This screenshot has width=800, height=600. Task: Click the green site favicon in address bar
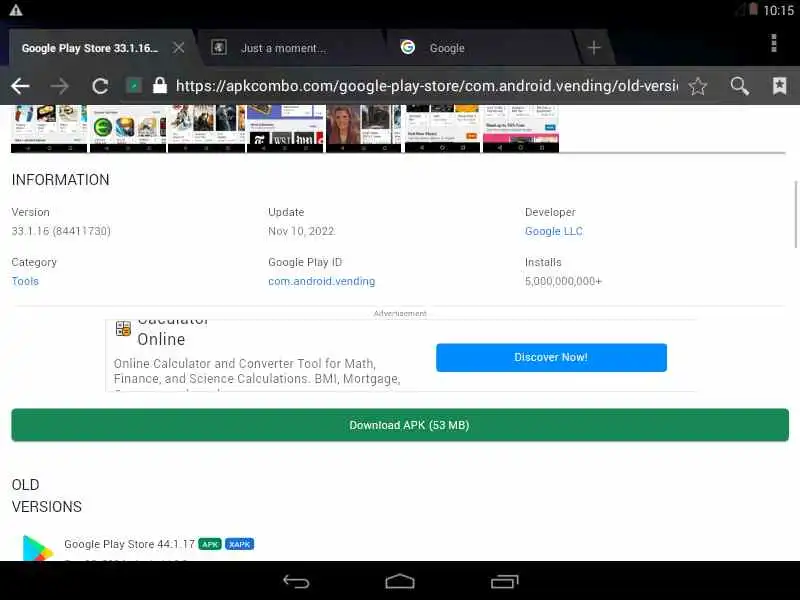click(134, 86)
